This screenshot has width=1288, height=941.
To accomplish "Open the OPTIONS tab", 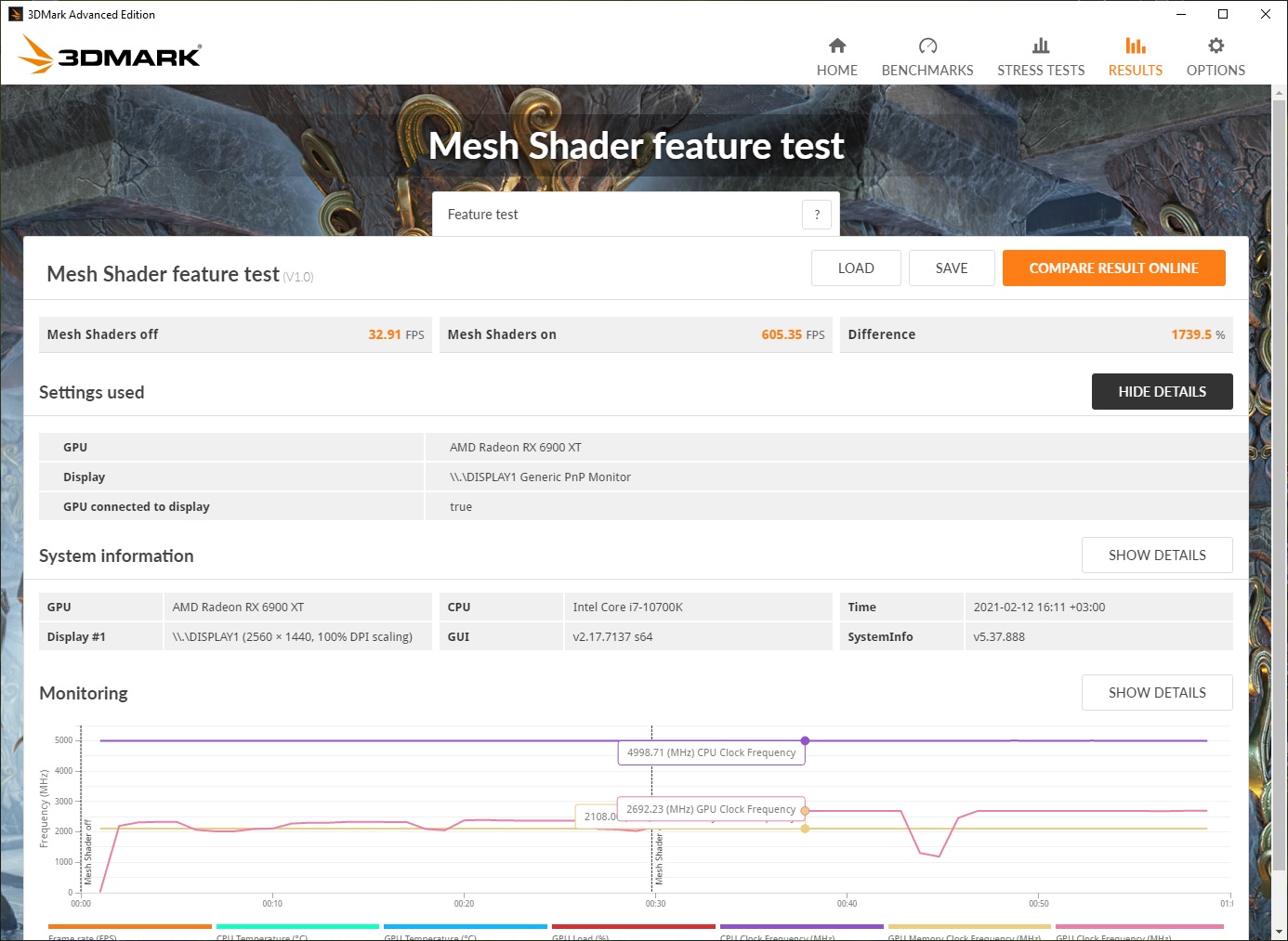I will pyautogui.click(x=1216, y=58).
